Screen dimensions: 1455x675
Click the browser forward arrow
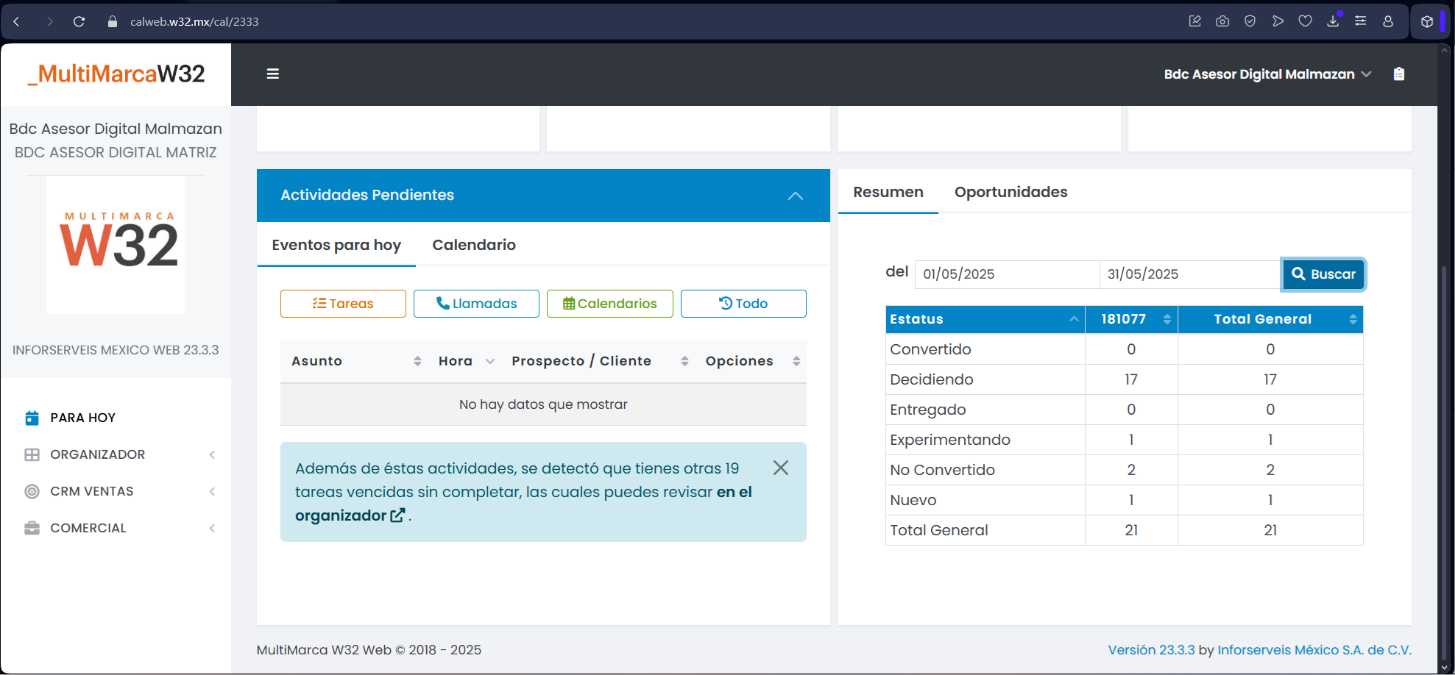pyautogui.click(x=49, y=21)
